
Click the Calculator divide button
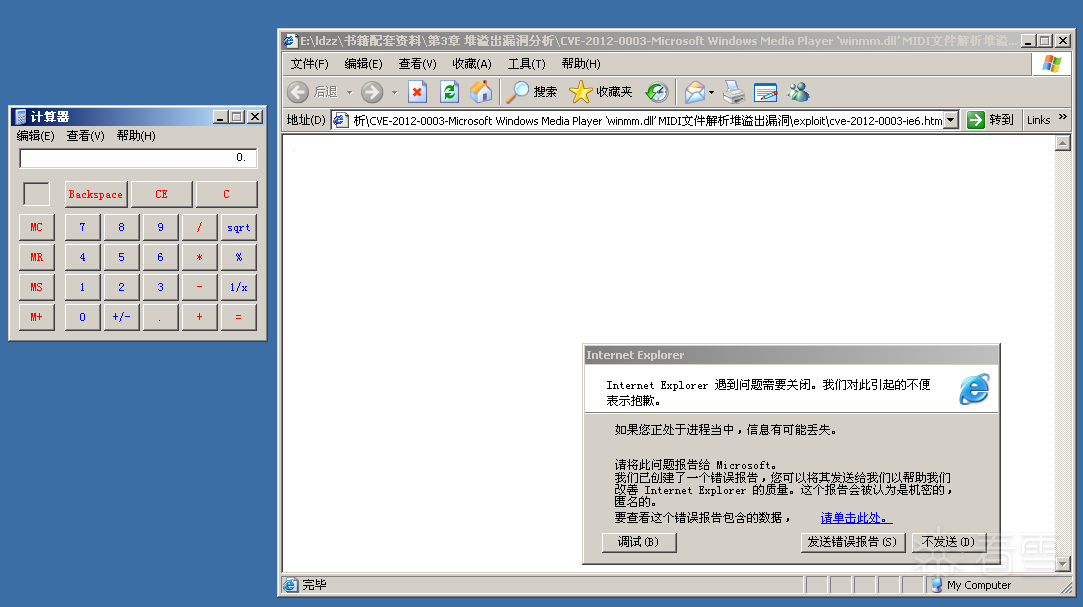199,227
